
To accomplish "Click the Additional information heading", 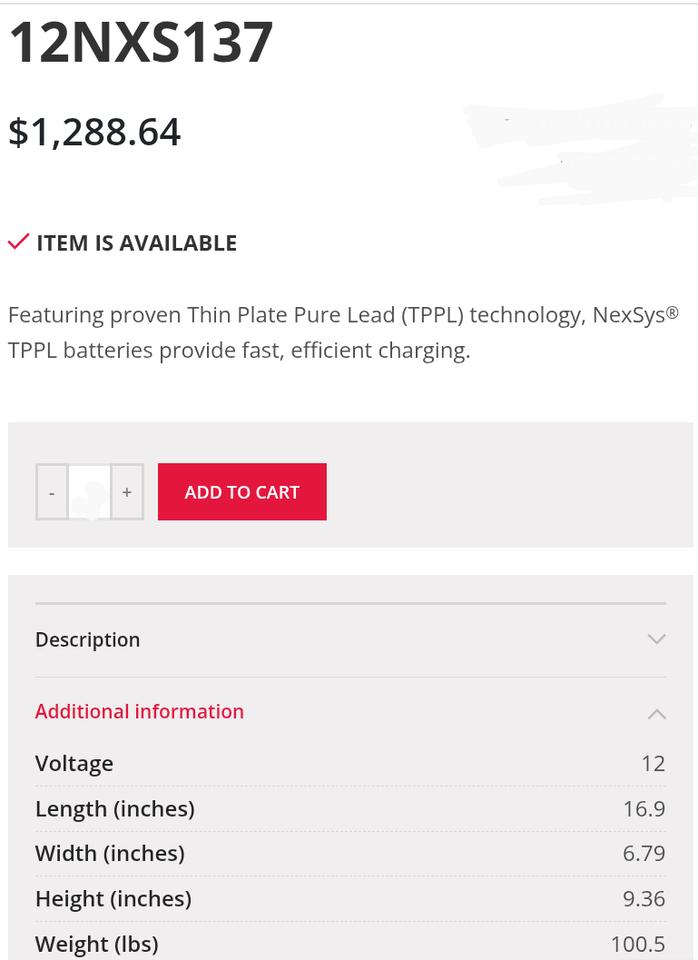I will [140, 712].
